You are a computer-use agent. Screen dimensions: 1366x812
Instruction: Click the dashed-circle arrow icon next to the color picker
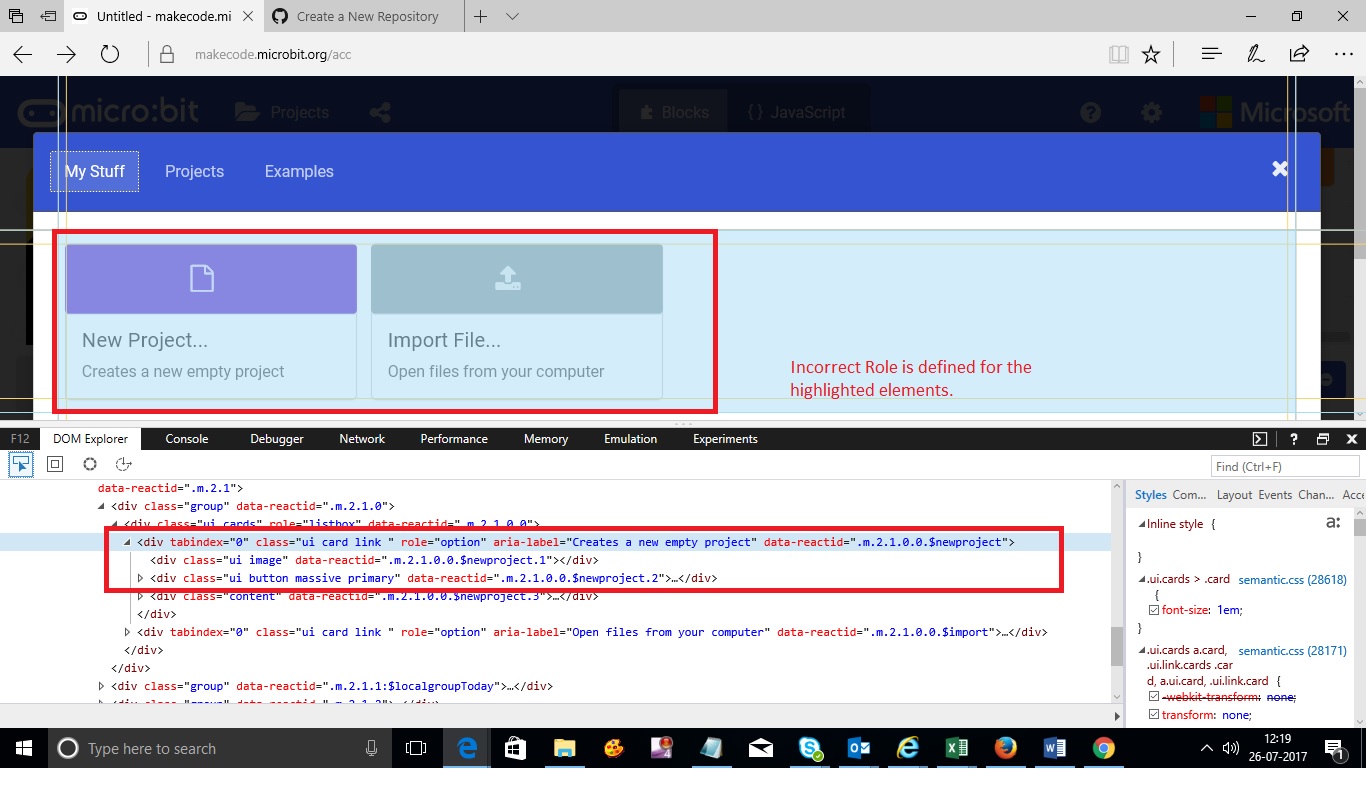point(124,464)
